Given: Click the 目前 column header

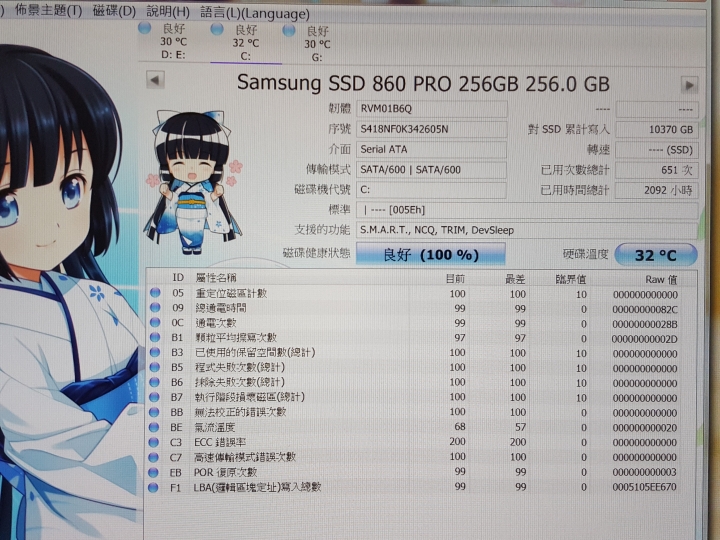Looking at the screenshot, I should click(x=456, y=278).
